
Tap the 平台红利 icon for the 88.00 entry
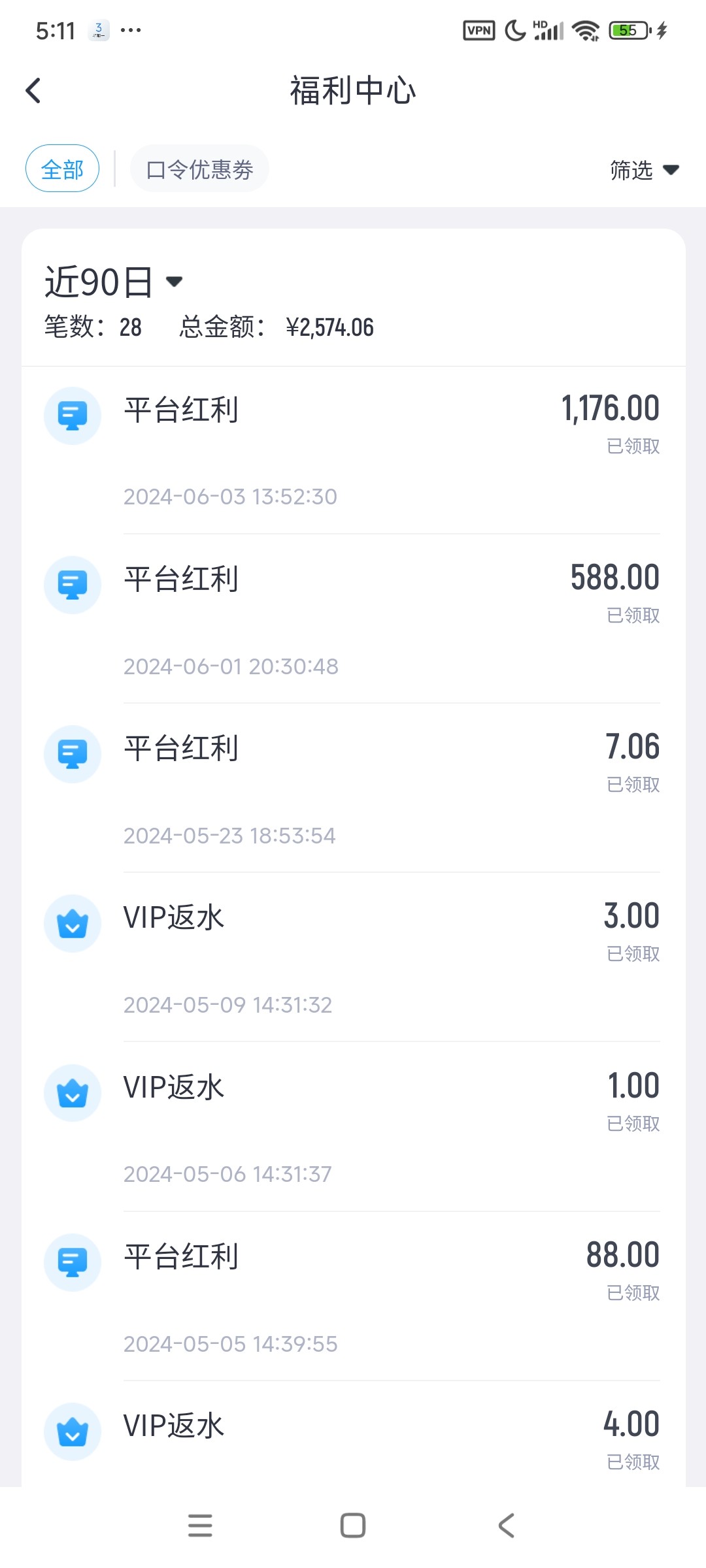[73, 1262]
